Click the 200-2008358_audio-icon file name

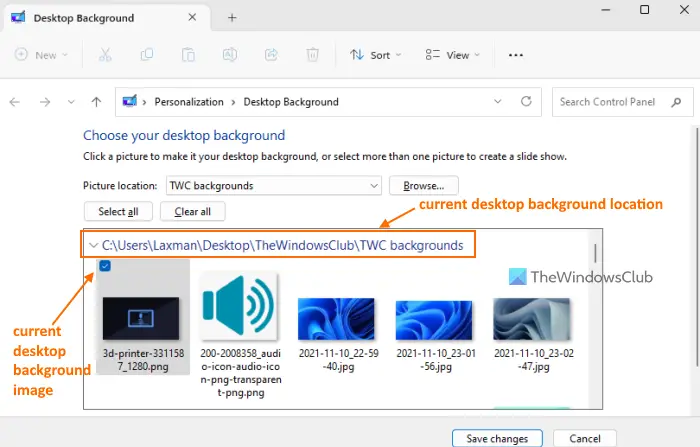241,373
